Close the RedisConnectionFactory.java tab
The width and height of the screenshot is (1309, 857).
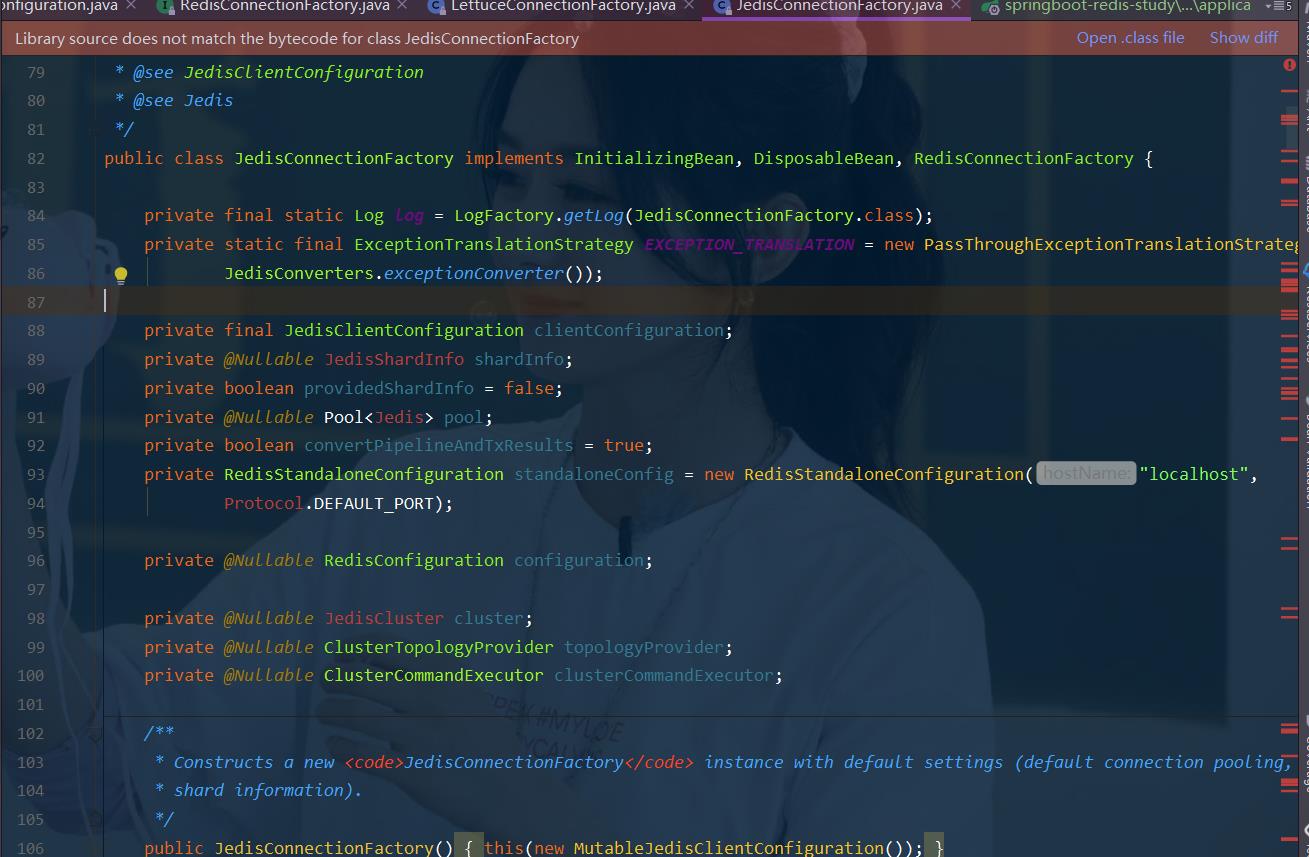pyautogui.click(x=402, y=5)
